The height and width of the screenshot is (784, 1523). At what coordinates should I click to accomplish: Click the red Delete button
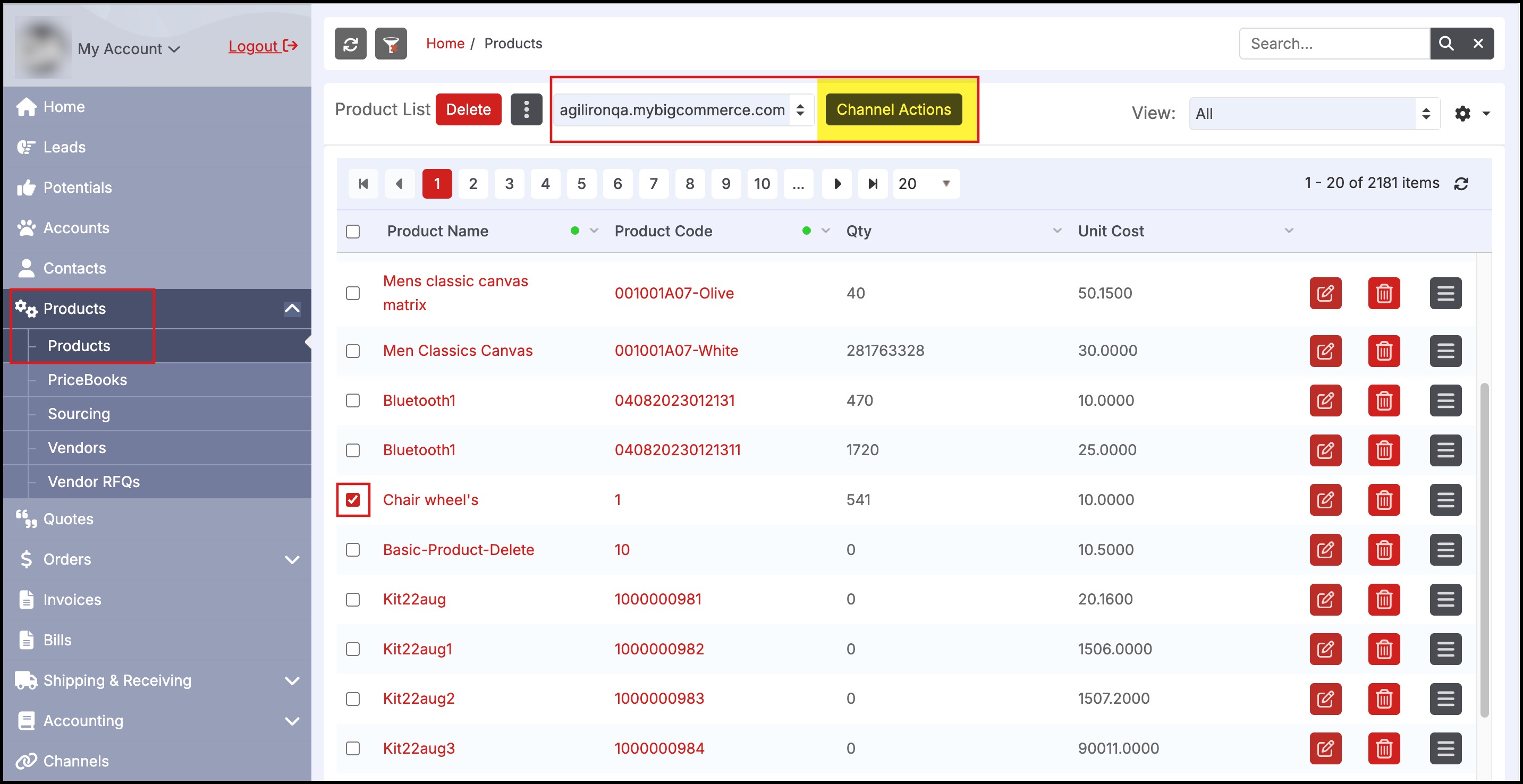point(468,109)
